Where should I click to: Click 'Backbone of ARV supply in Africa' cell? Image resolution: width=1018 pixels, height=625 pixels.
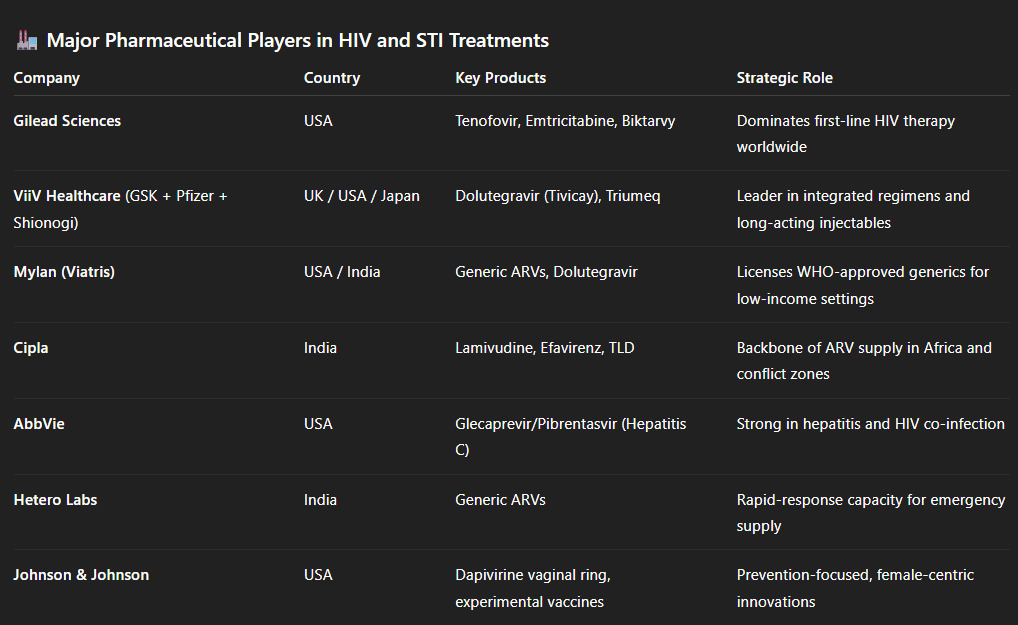coord(864,361)
